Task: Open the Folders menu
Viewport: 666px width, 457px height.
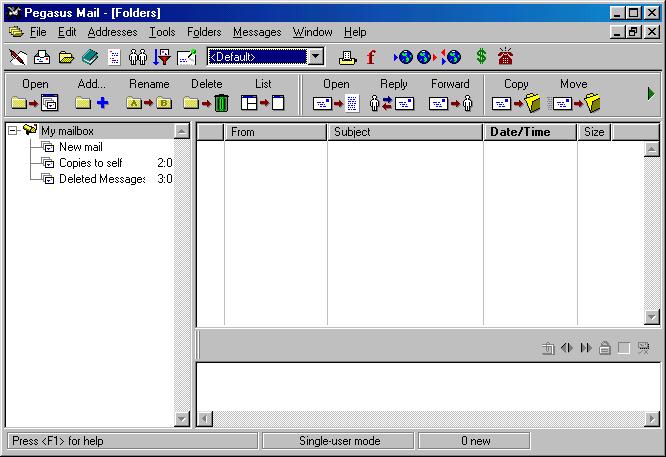Action: (204, 32)
